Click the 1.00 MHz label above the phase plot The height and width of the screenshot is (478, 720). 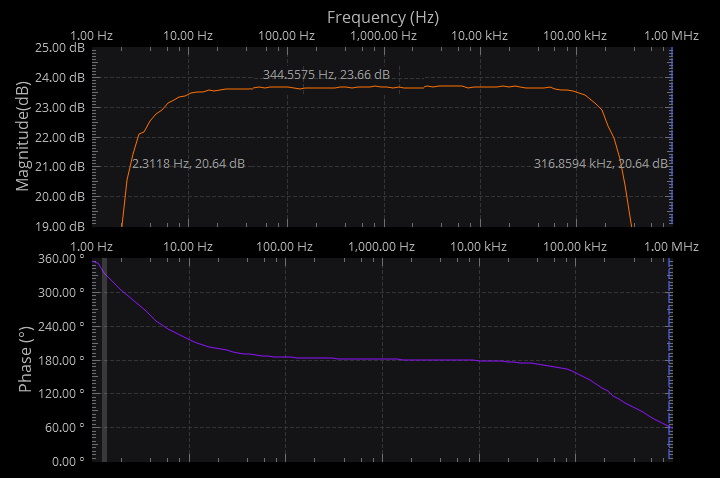tap(671, 247)
